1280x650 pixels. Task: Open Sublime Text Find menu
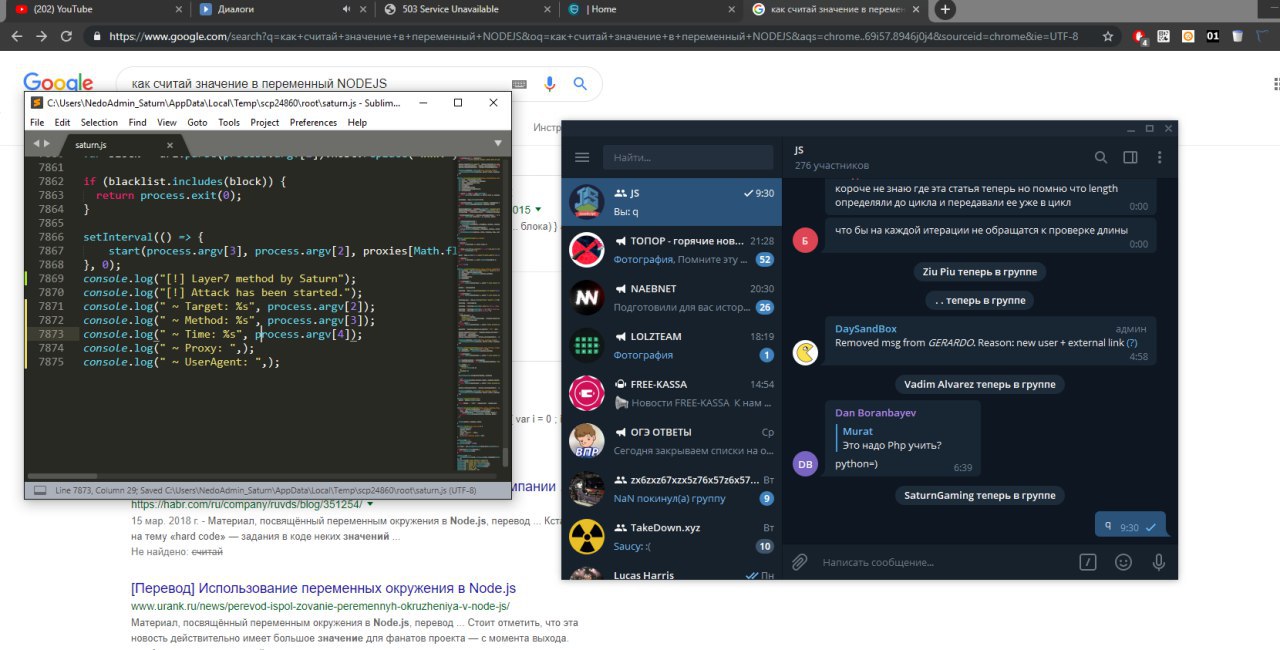pyautogui.click(x=138, y=122)
